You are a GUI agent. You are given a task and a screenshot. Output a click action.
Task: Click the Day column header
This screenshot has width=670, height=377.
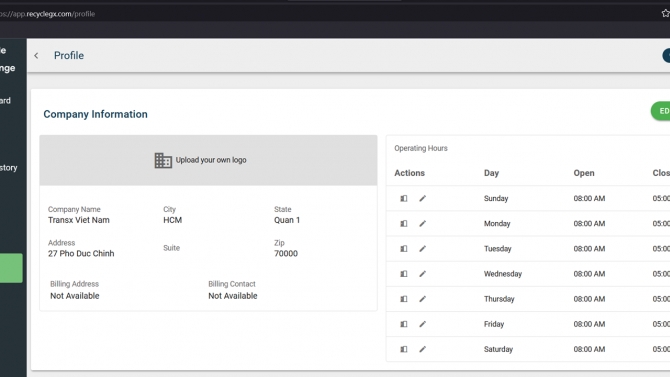click(x=491, y=173)
